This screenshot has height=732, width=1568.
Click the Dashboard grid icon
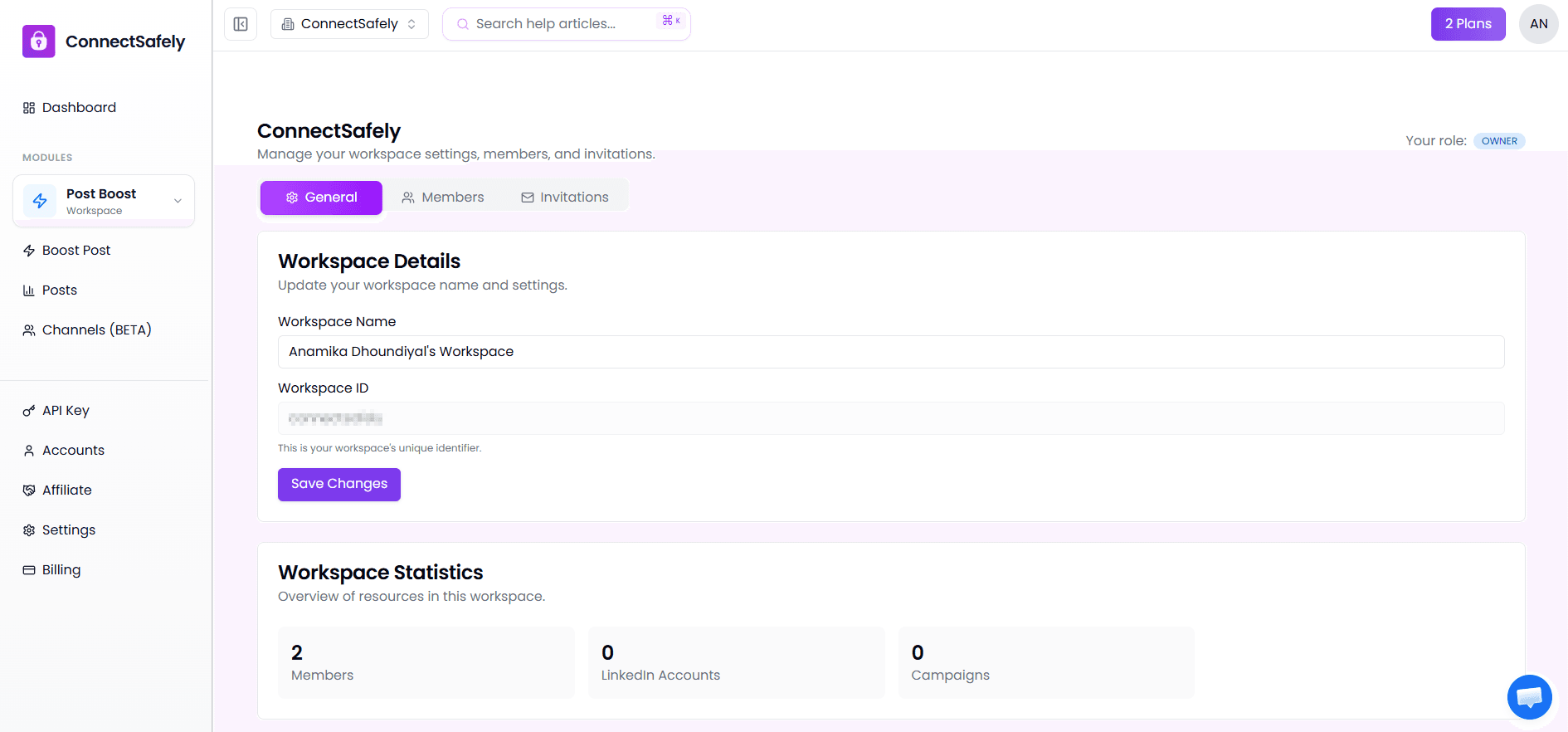pos(29,108)
